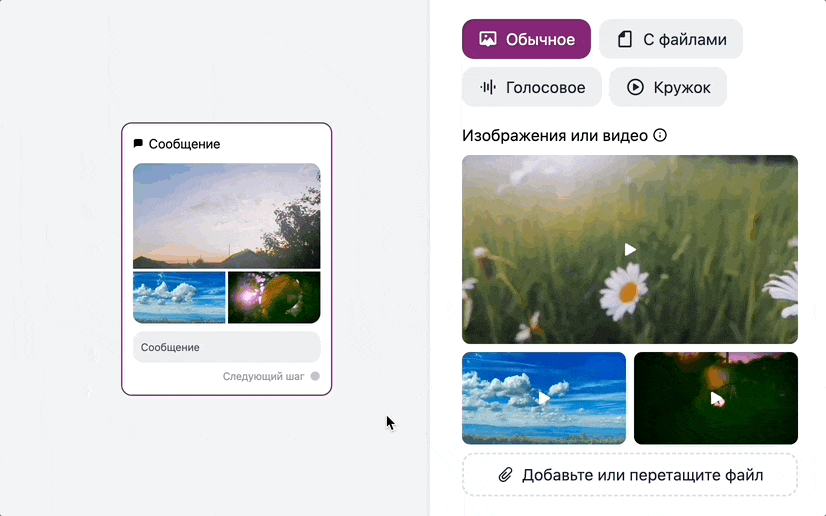Click the Следующий шаг label

point(263,376)
